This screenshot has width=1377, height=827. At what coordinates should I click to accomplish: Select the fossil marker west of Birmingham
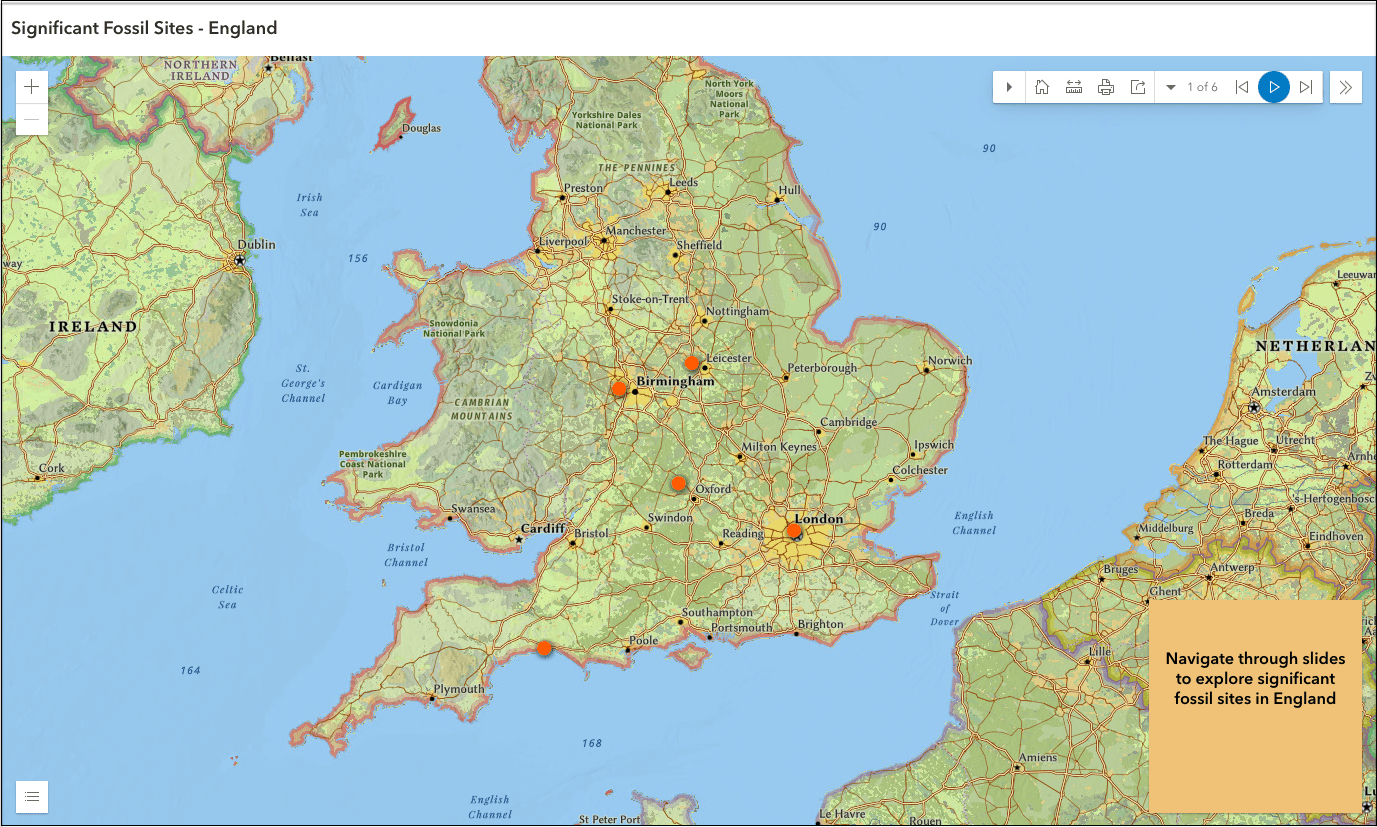621,388
